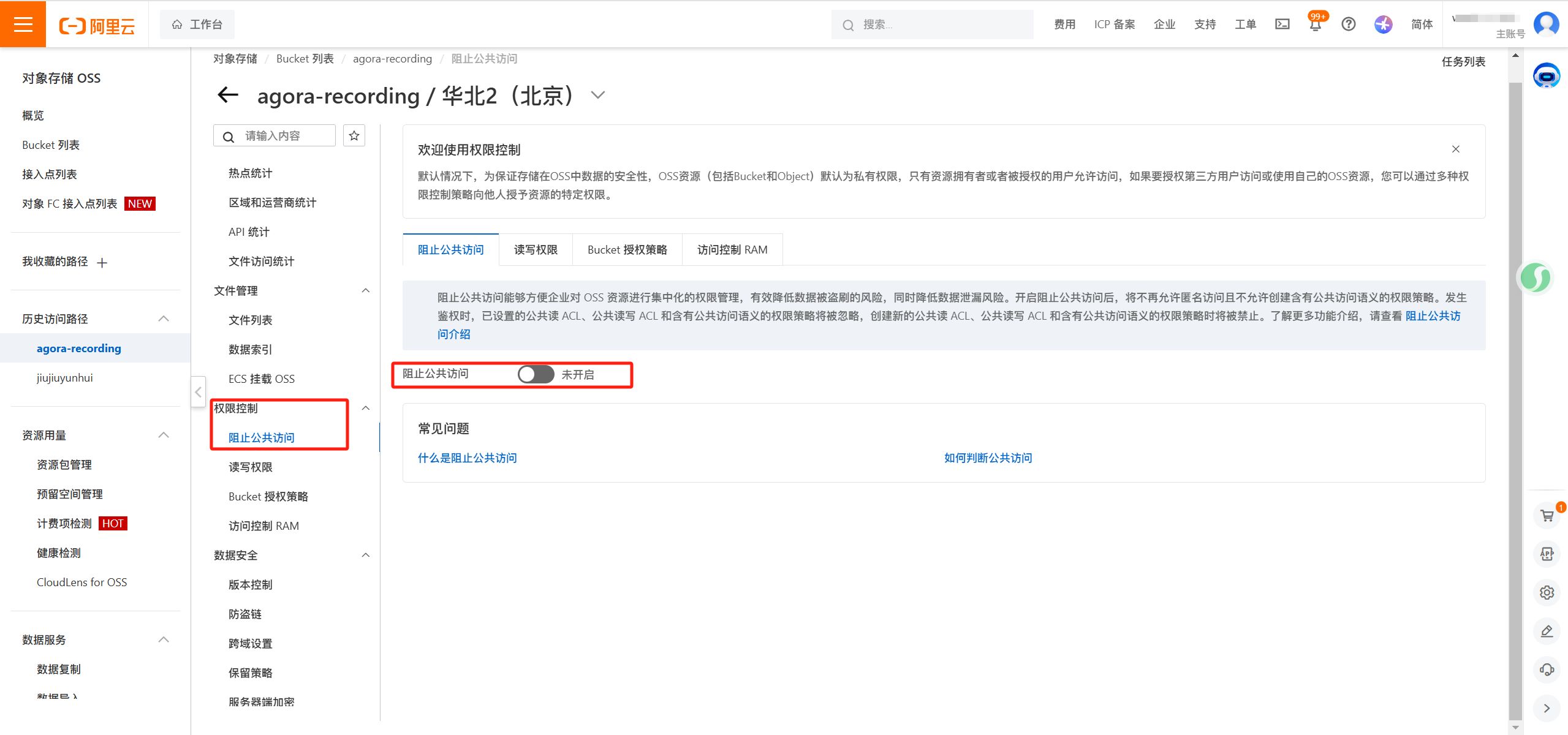Click the 如何判断公共访问 link
This screenshot has height=735, width=1568.
[988, 458]
